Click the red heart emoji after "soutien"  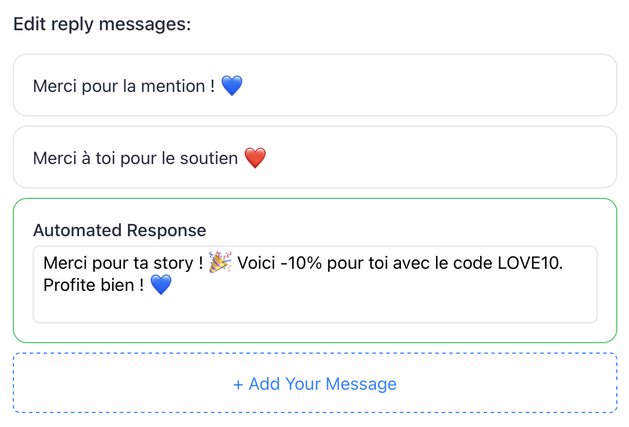pyautogui.click(x=256, y=158)
